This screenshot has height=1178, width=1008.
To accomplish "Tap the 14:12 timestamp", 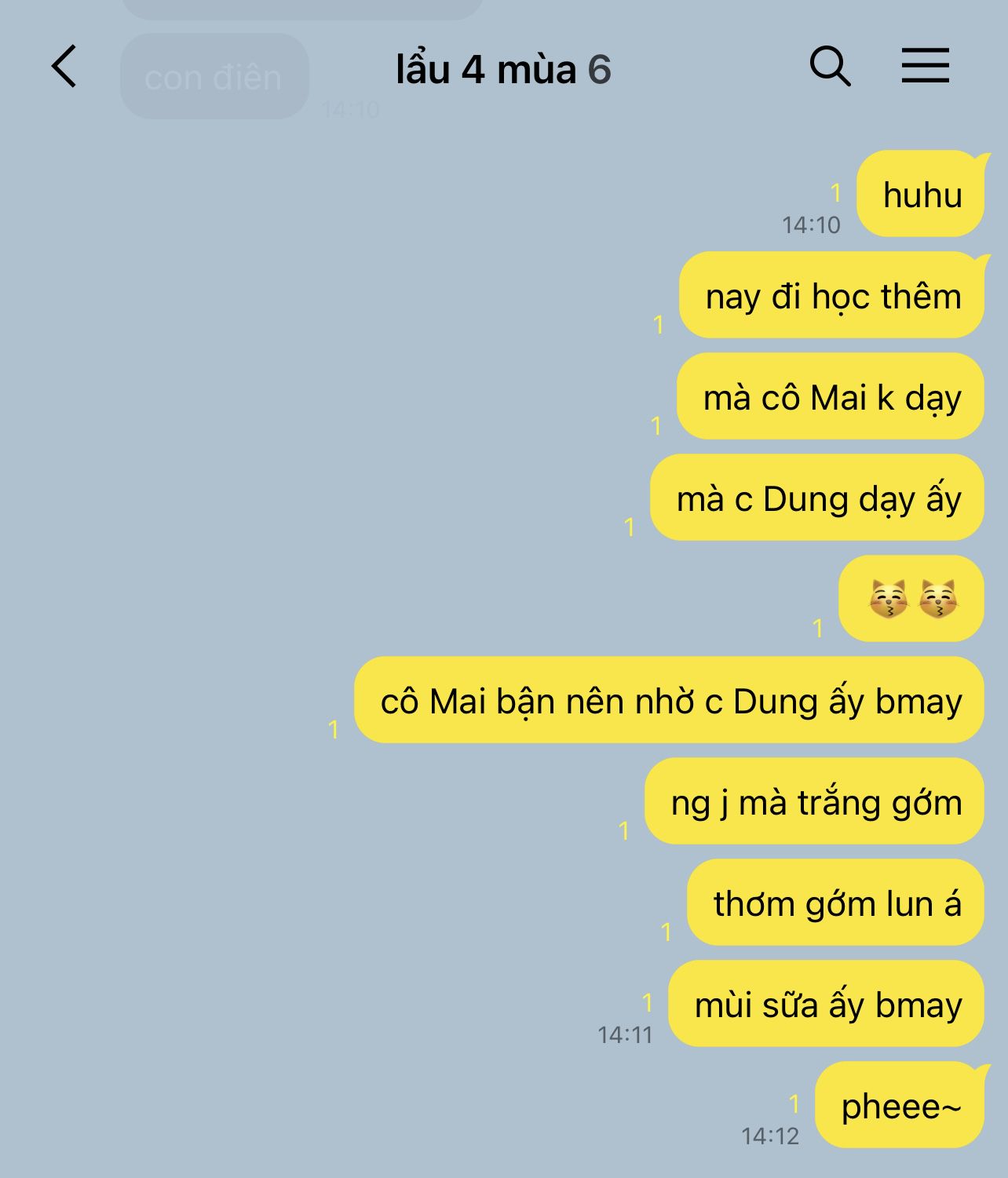I will [769, 1136].
